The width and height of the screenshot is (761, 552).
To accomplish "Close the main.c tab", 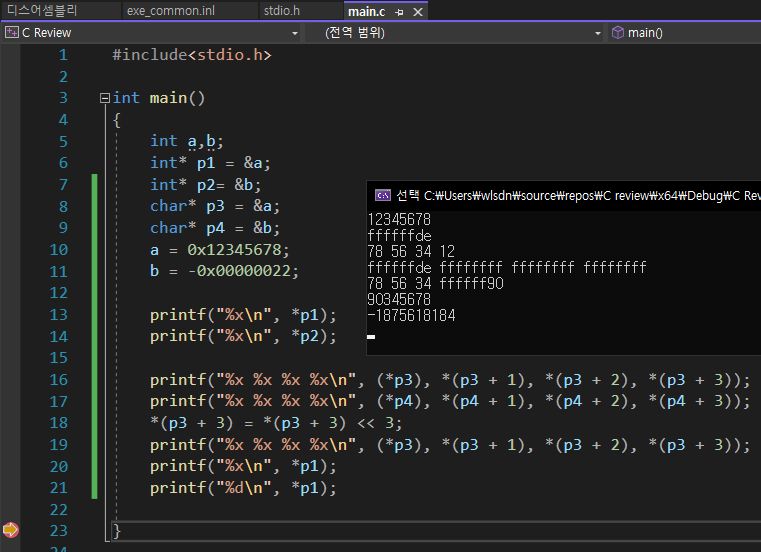I will coord(418,12).
